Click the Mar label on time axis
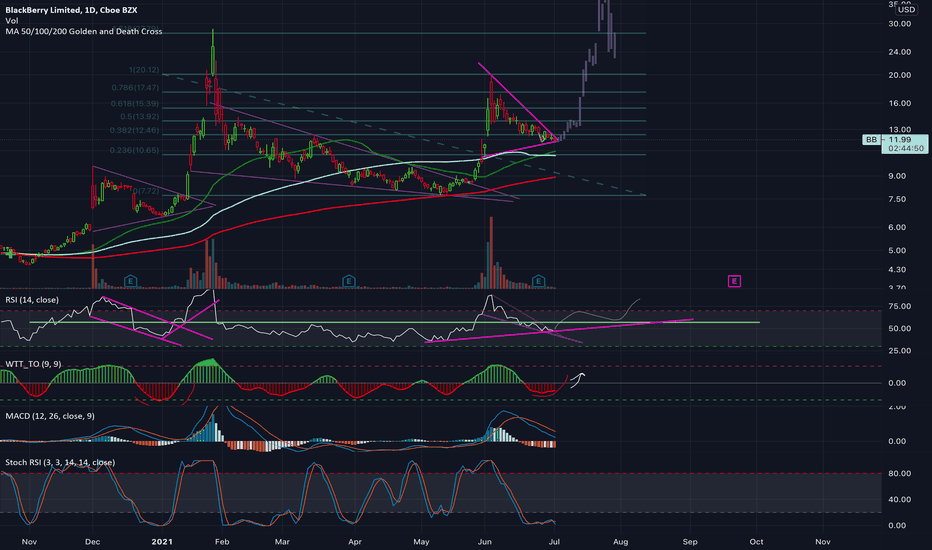The width and height of the screenshot is (932, 550). 282,542
